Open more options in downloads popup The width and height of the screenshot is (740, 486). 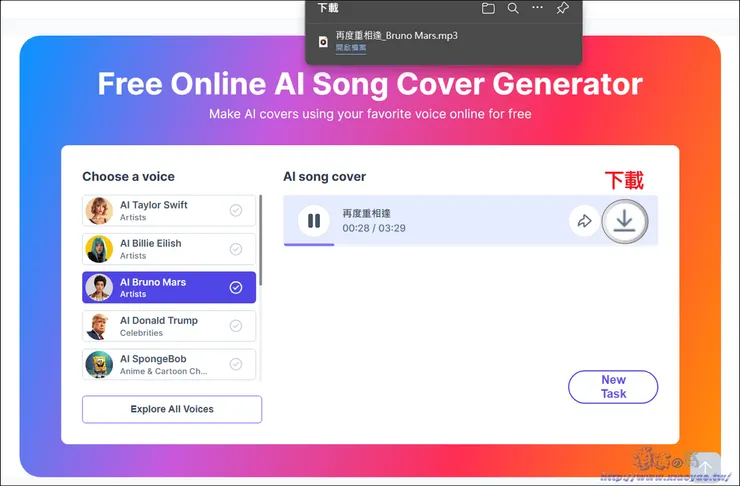(x=538, y=8)
